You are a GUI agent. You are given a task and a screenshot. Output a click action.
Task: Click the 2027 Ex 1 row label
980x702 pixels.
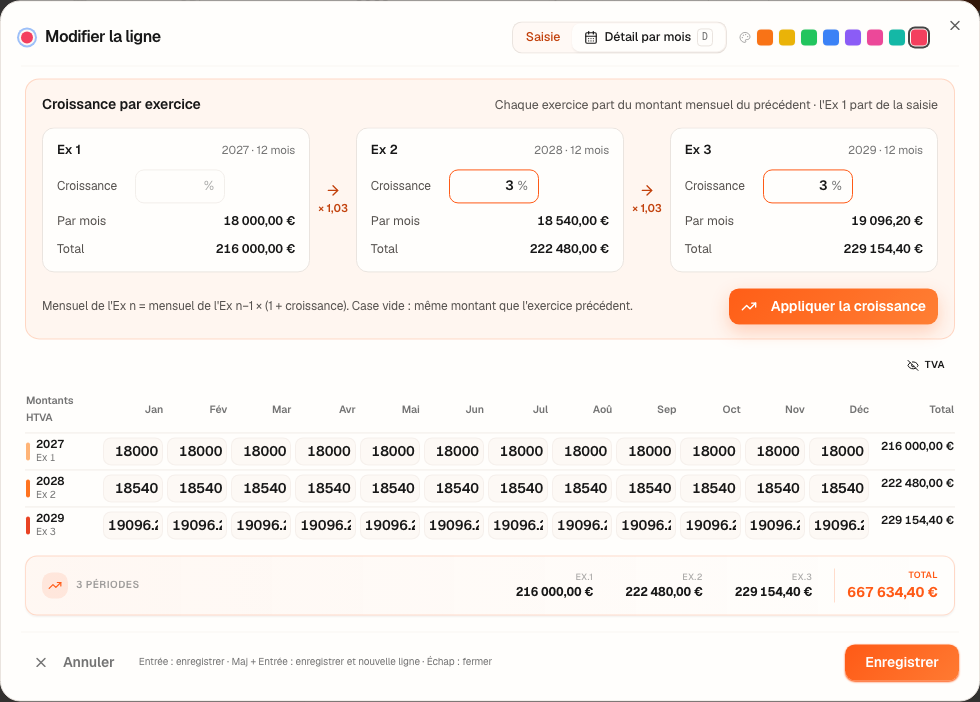(50, 451)
